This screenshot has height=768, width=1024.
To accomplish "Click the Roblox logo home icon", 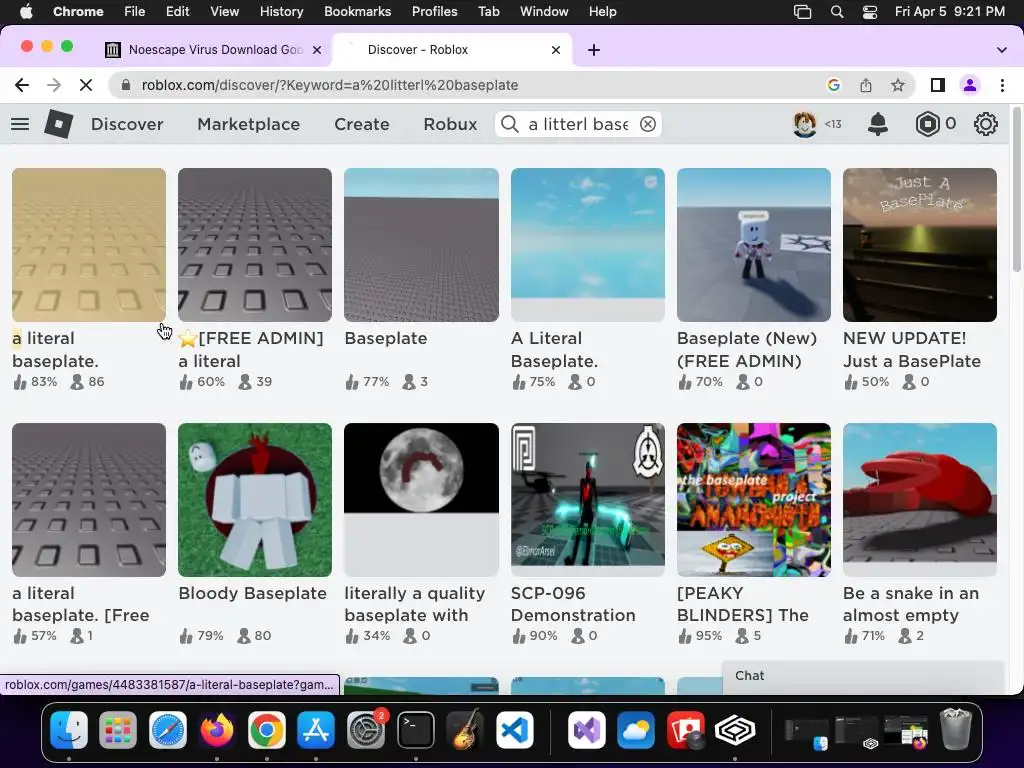I will point(58,124).
